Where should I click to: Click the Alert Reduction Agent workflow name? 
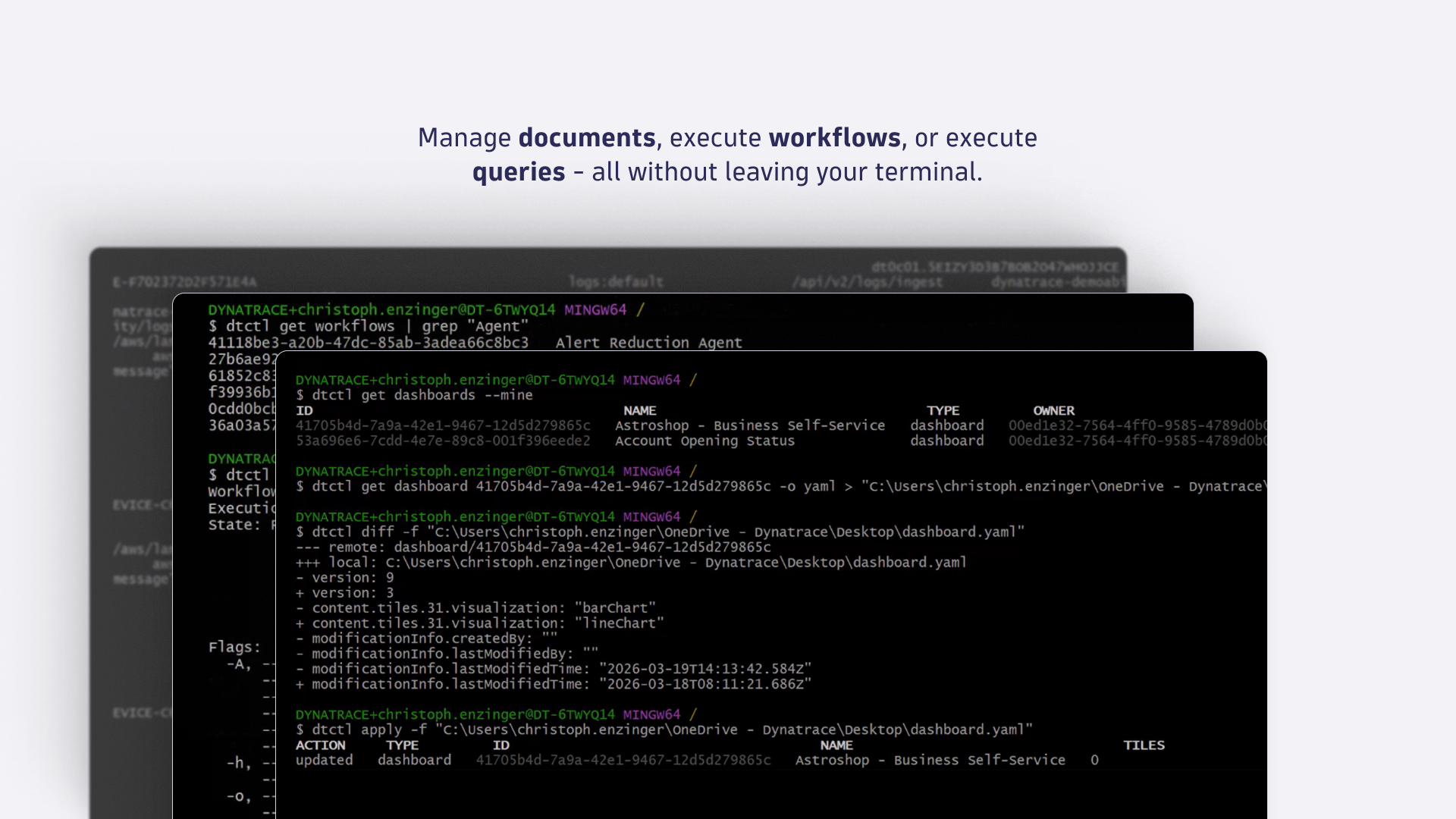[648, 343]
